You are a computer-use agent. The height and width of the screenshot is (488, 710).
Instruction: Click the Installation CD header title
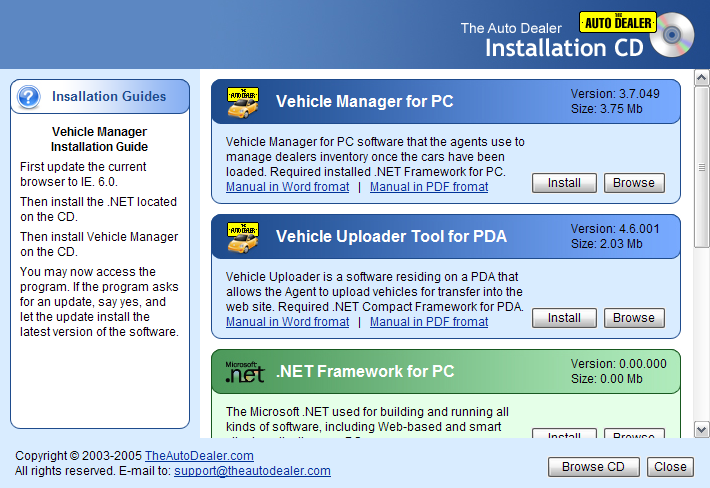(564, 48)
